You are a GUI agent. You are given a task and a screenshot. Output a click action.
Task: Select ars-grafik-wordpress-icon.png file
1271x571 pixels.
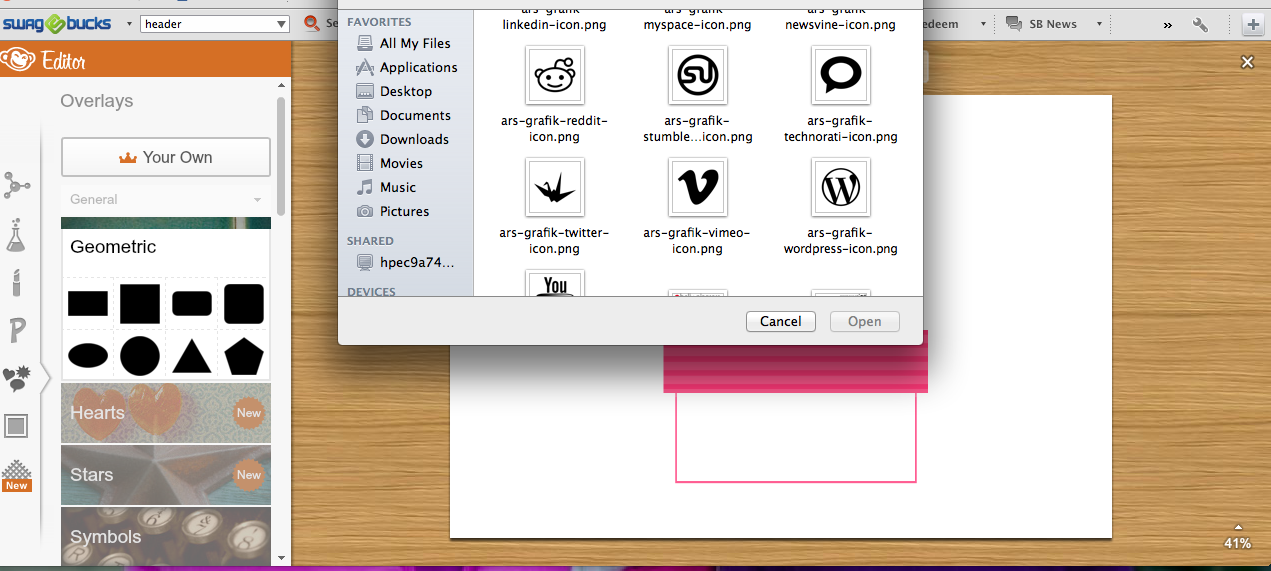pyautogui.click(x=841, y=187)
